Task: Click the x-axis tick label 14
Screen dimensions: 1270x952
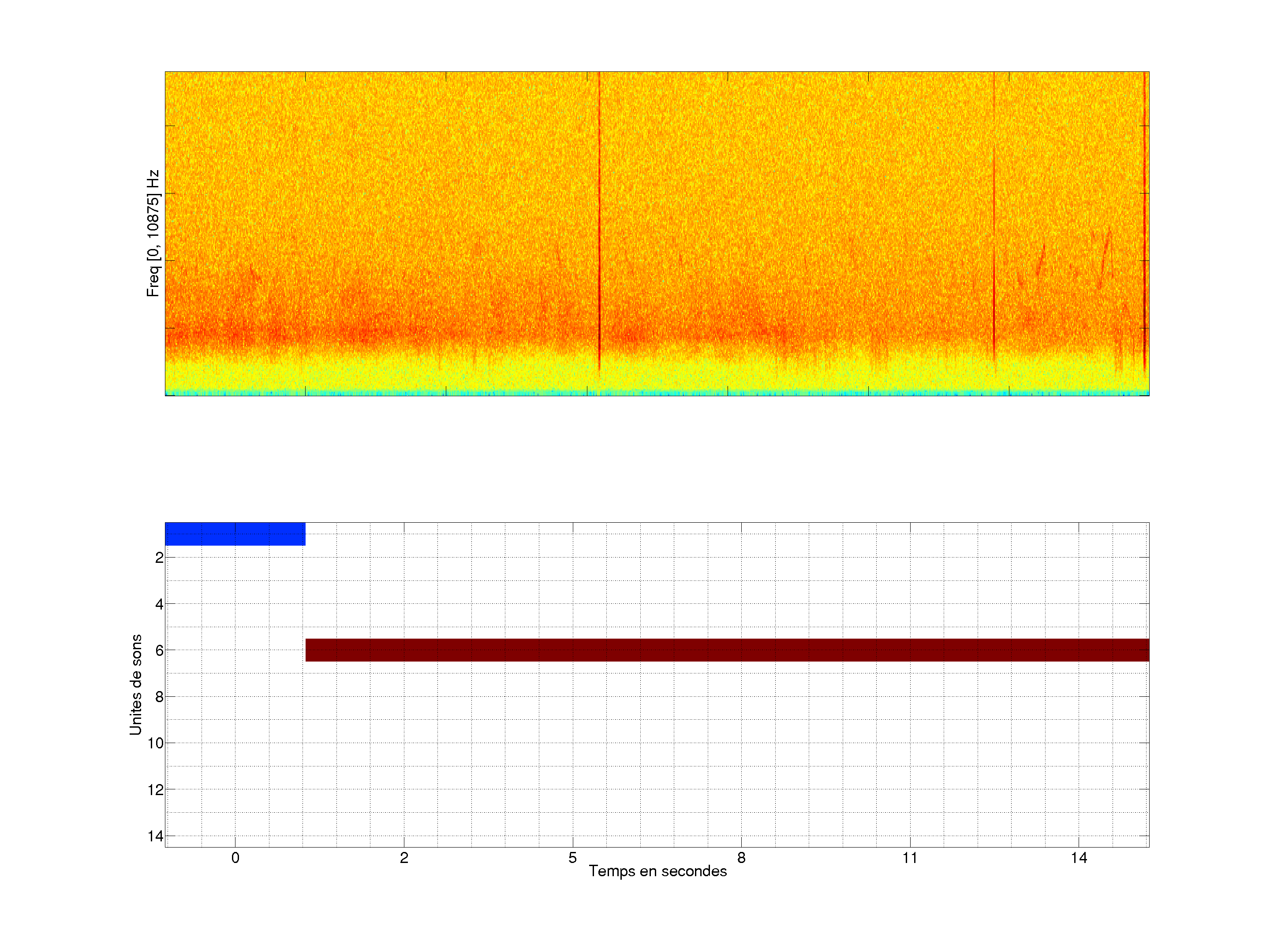Action: click(1079, 858)
